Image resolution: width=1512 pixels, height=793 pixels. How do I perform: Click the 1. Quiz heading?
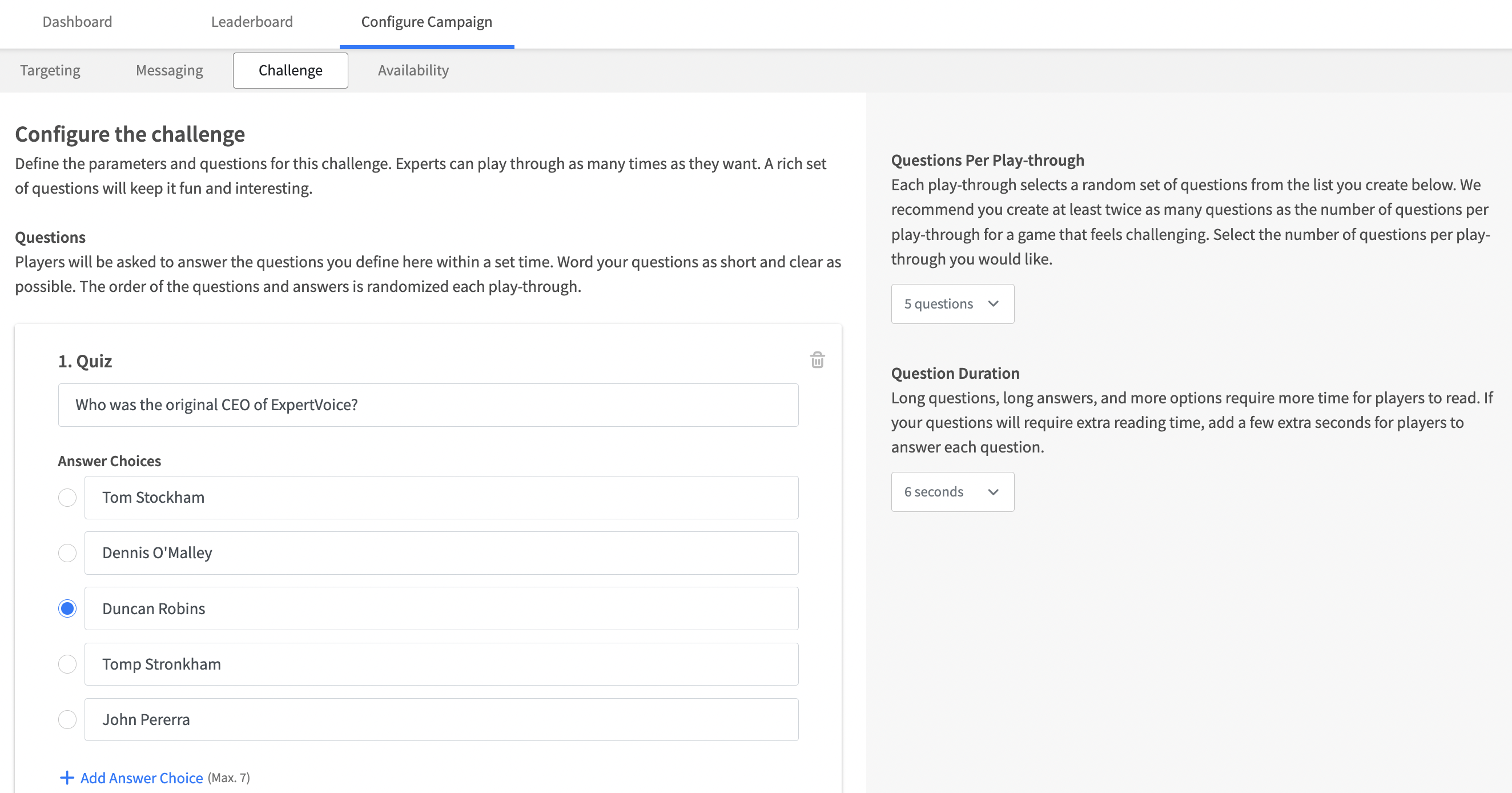click(x=85, y=361)
